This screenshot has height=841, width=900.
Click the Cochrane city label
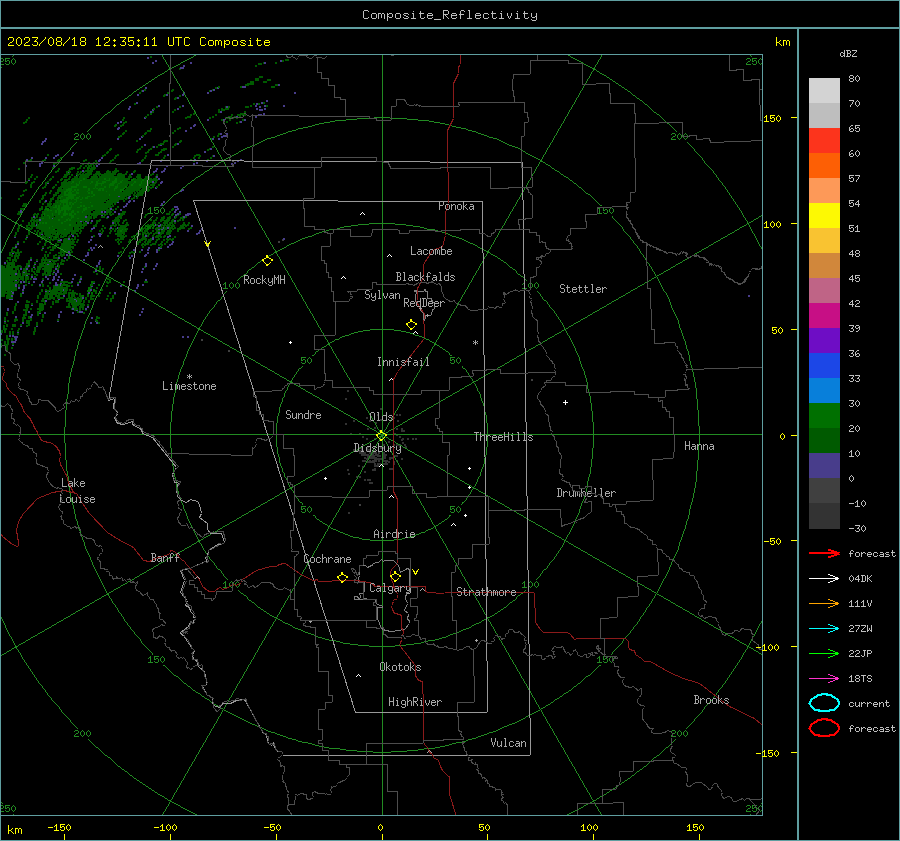(x=327, y=559)
